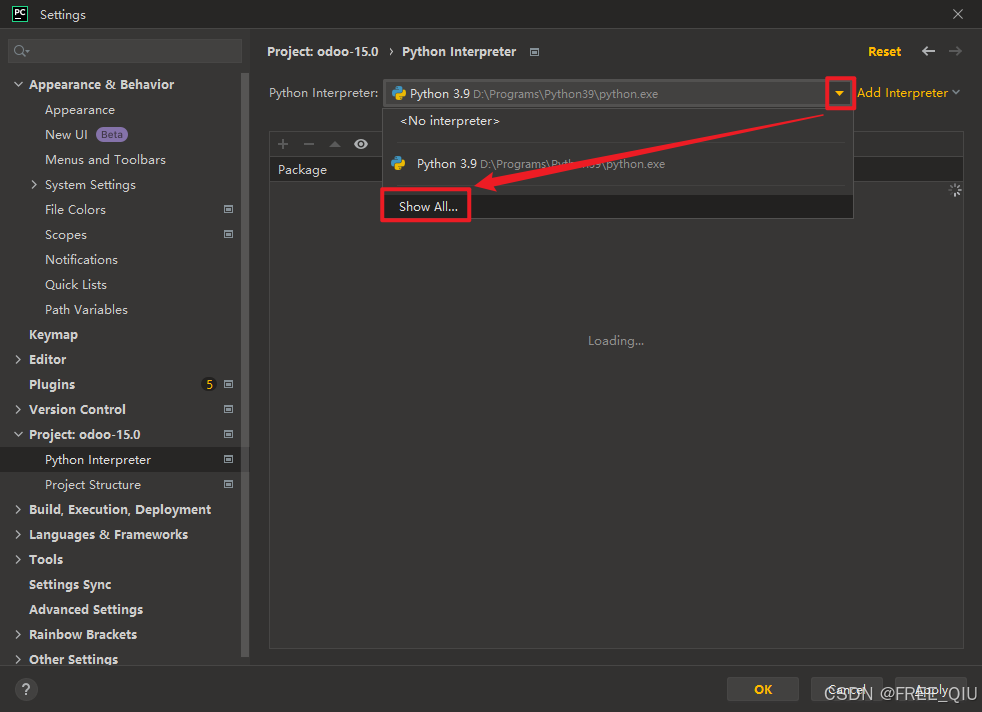982x712 pixels.
Task: Click the Apply button
Action: click(x=931, y=689)
